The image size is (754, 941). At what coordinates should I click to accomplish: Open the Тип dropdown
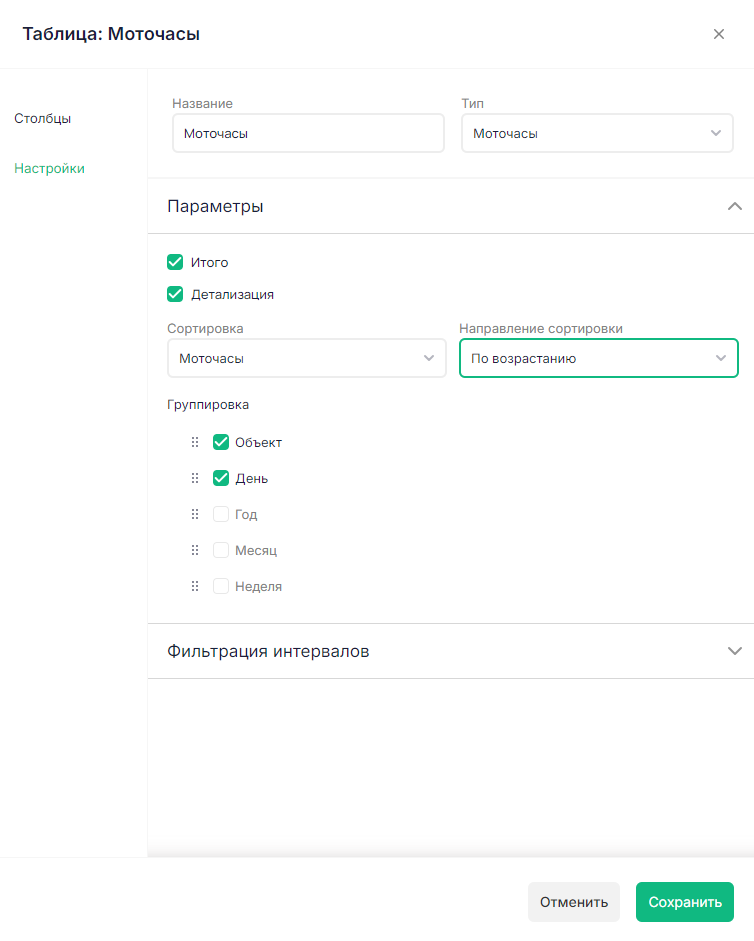pyautogui.click(x=597, y=133)
